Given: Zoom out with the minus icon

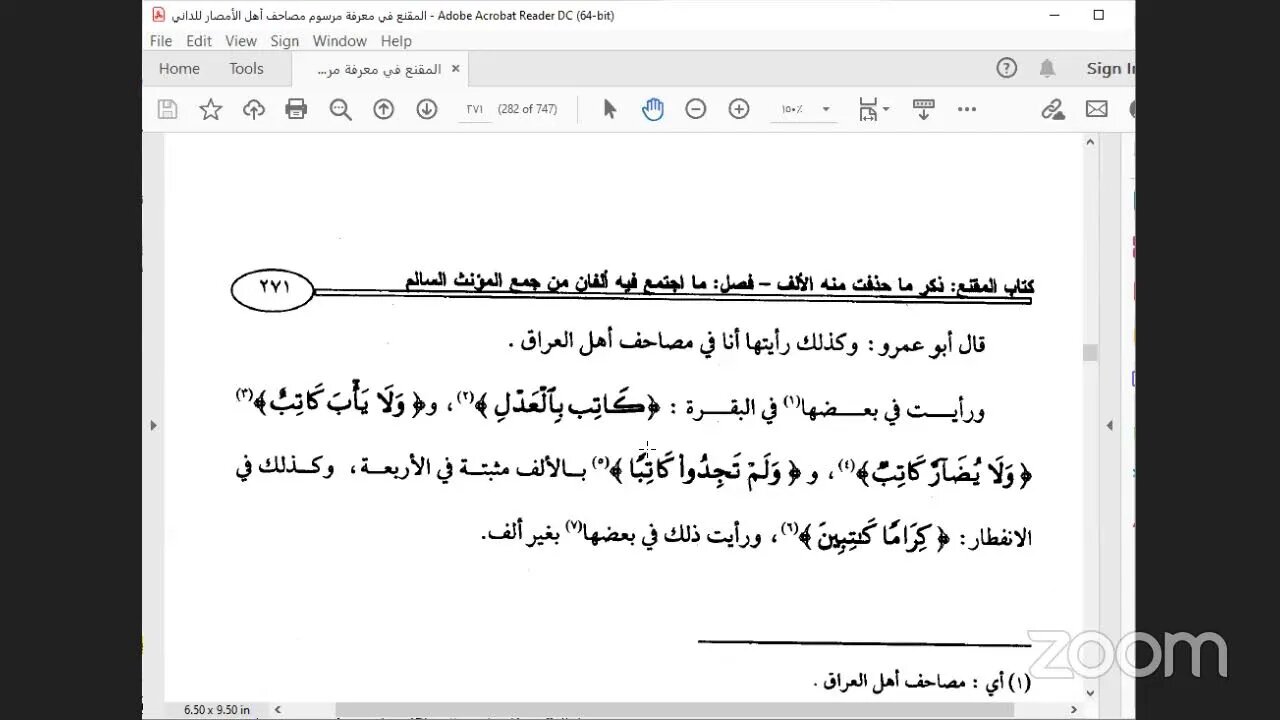Looking at the screenshot, I should tap(696, 110).
